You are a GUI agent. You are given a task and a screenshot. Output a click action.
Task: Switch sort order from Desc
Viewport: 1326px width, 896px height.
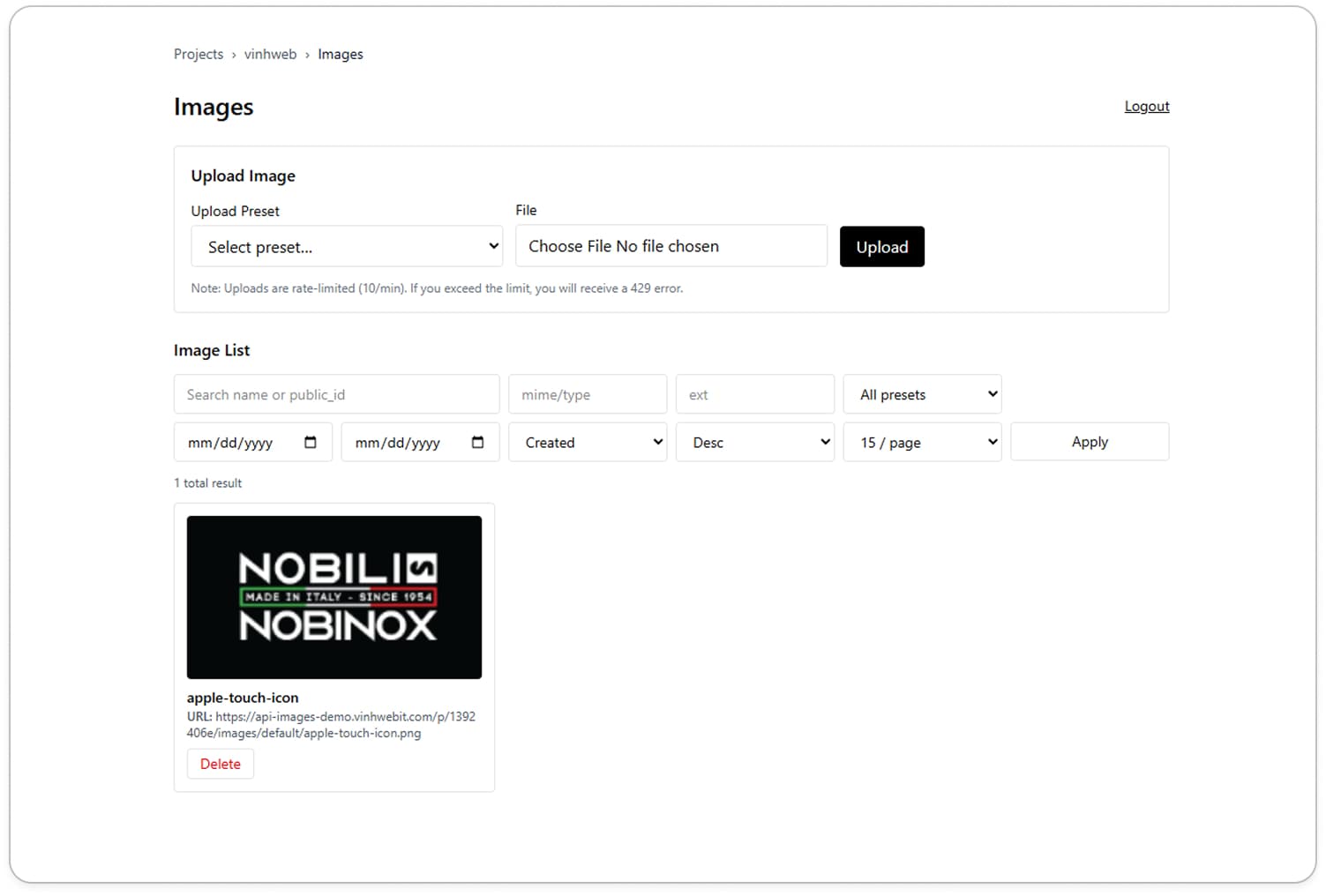[755, 442]
